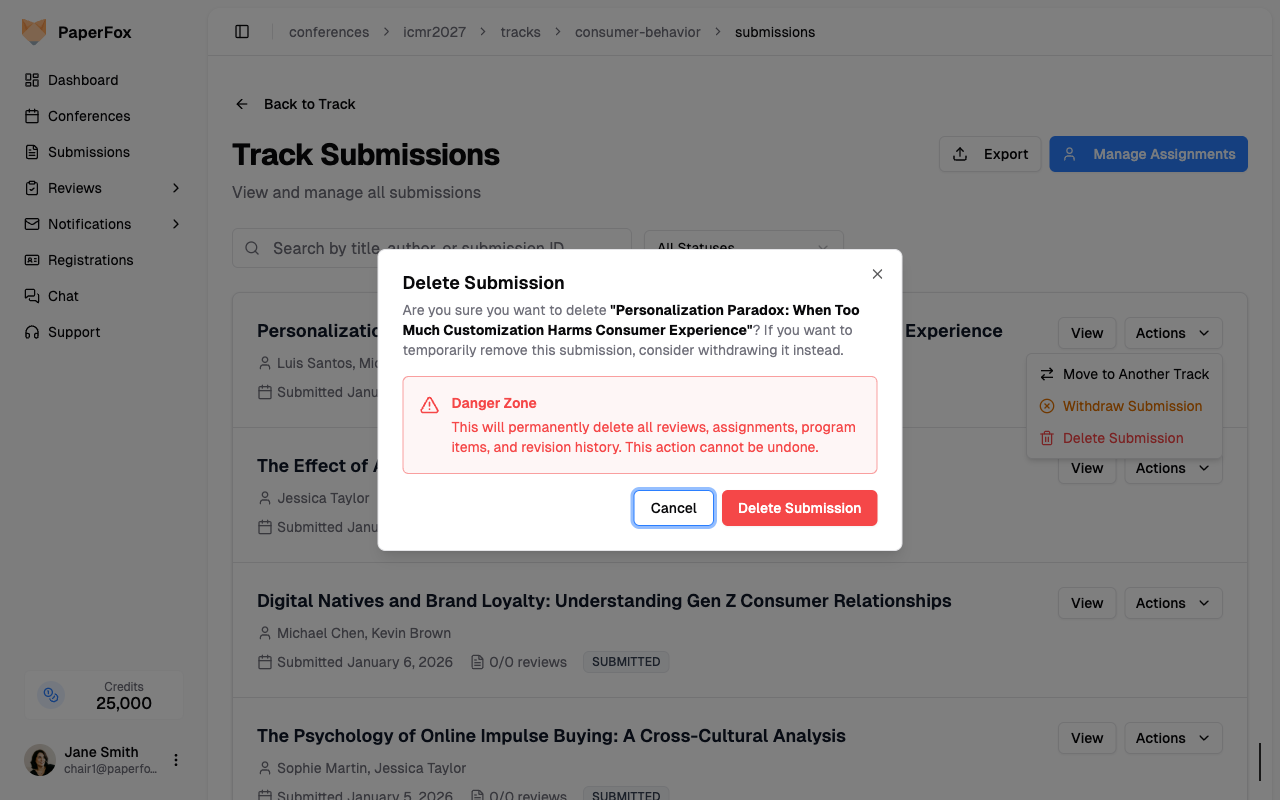Screen dimensions: 1280x800
Task: Click the Dashboard sidebar icon
Action: tap(32, 80)
